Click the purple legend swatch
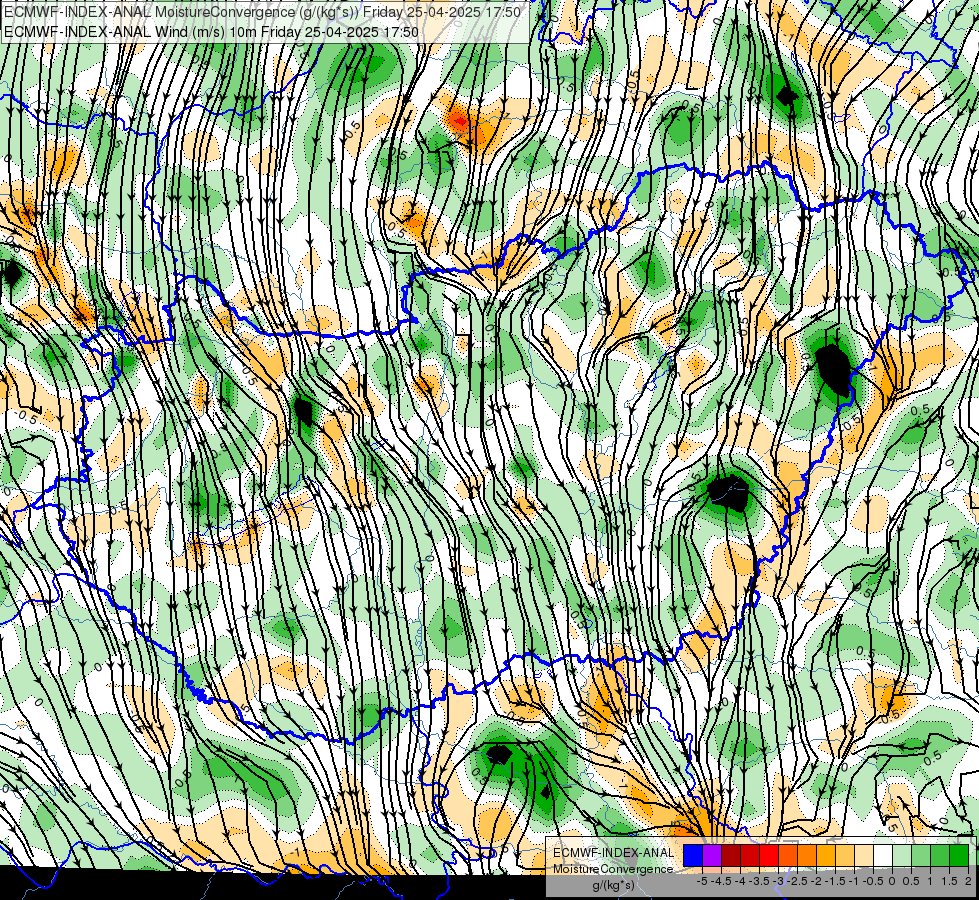979x900 pixels. coord(712,856)
